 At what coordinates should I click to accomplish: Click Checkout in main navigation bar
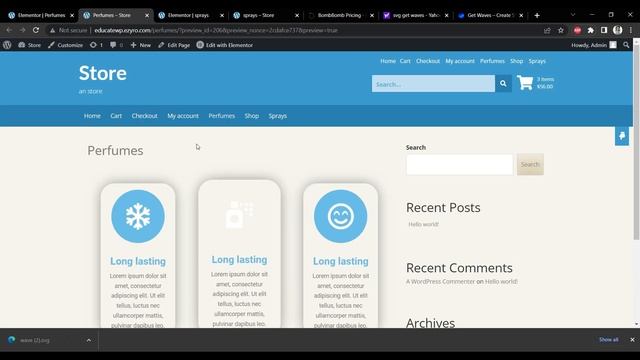[144, 116]
